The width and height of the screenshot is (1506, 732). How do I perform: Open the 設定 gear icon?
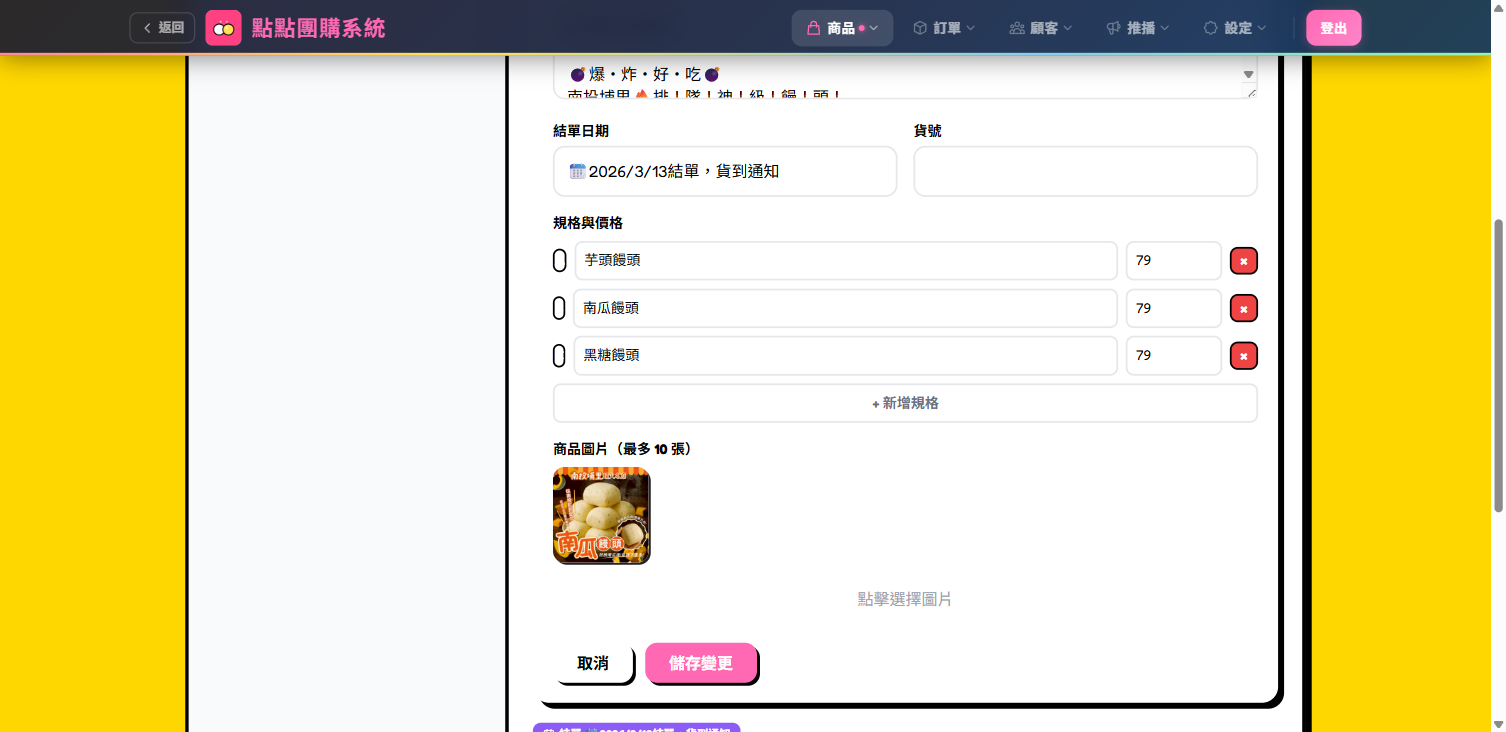coord(1209,27)
